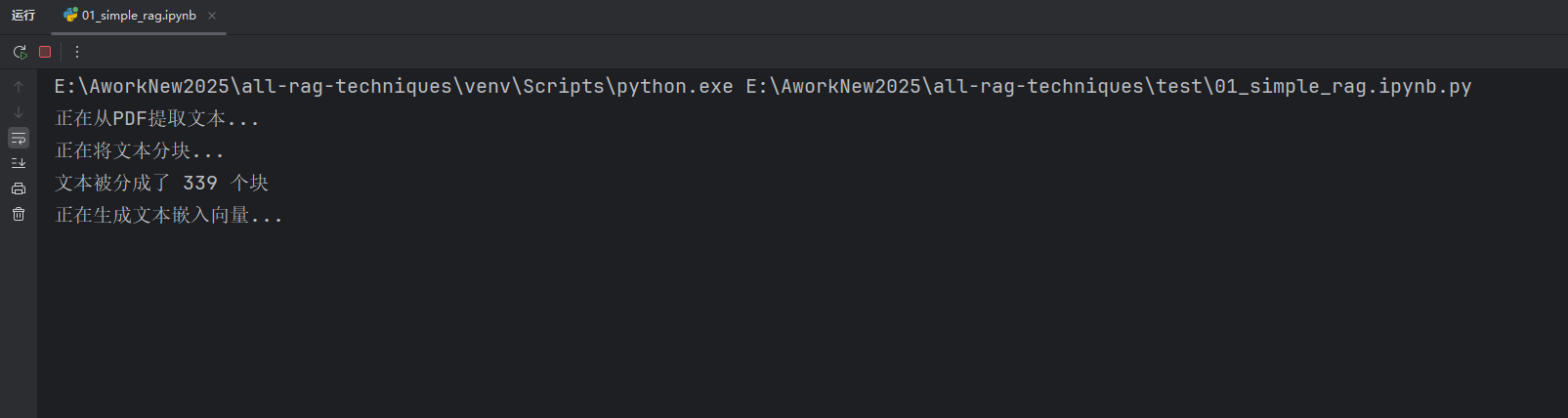Click the down arrow in console gutter
1568x418 pixels.
[19, 112]
